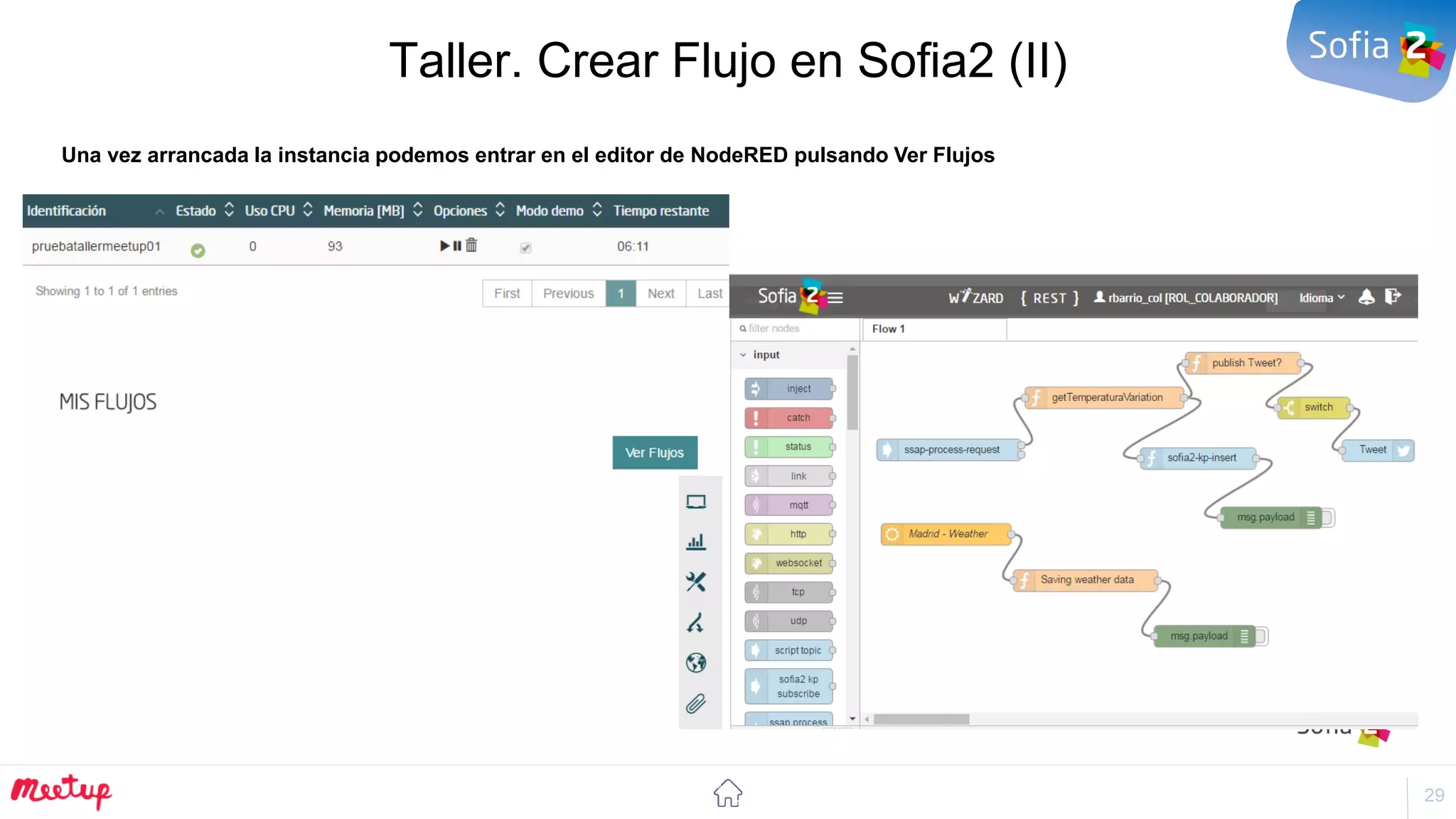The image size is (1456, 819).
Task: Open the REST menu item
Action: 1049,298
